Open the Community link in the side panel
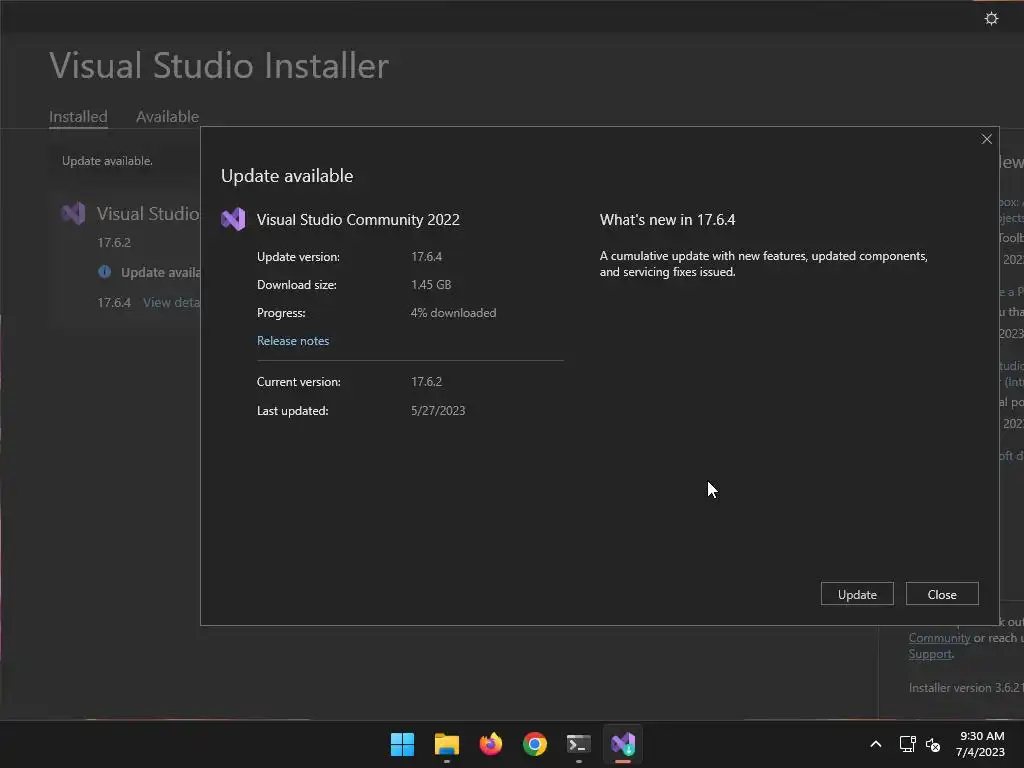This screenshot has width=1024, height=768. (x=939, y=638)
